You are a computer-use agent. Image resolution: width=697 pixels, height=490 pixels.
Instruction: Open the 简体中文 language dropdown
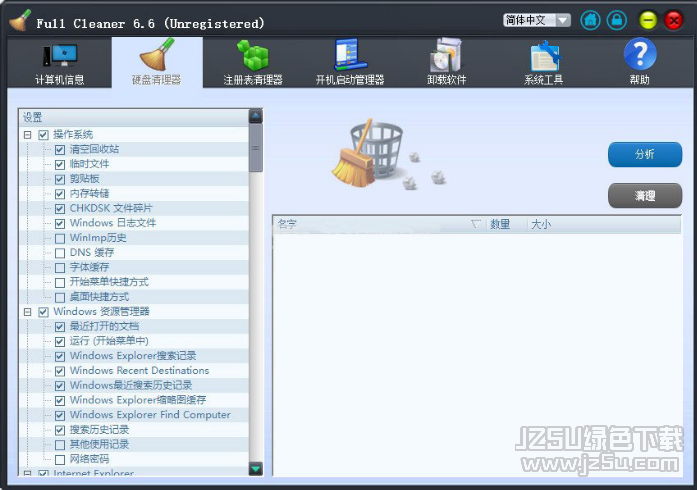[x=537, y=20]
